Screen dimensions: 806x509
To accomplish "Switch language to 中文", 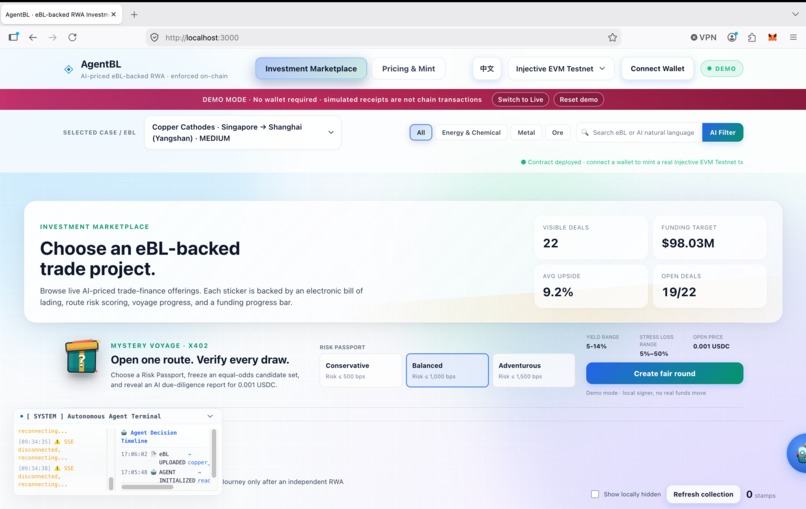I will (487, 68).
